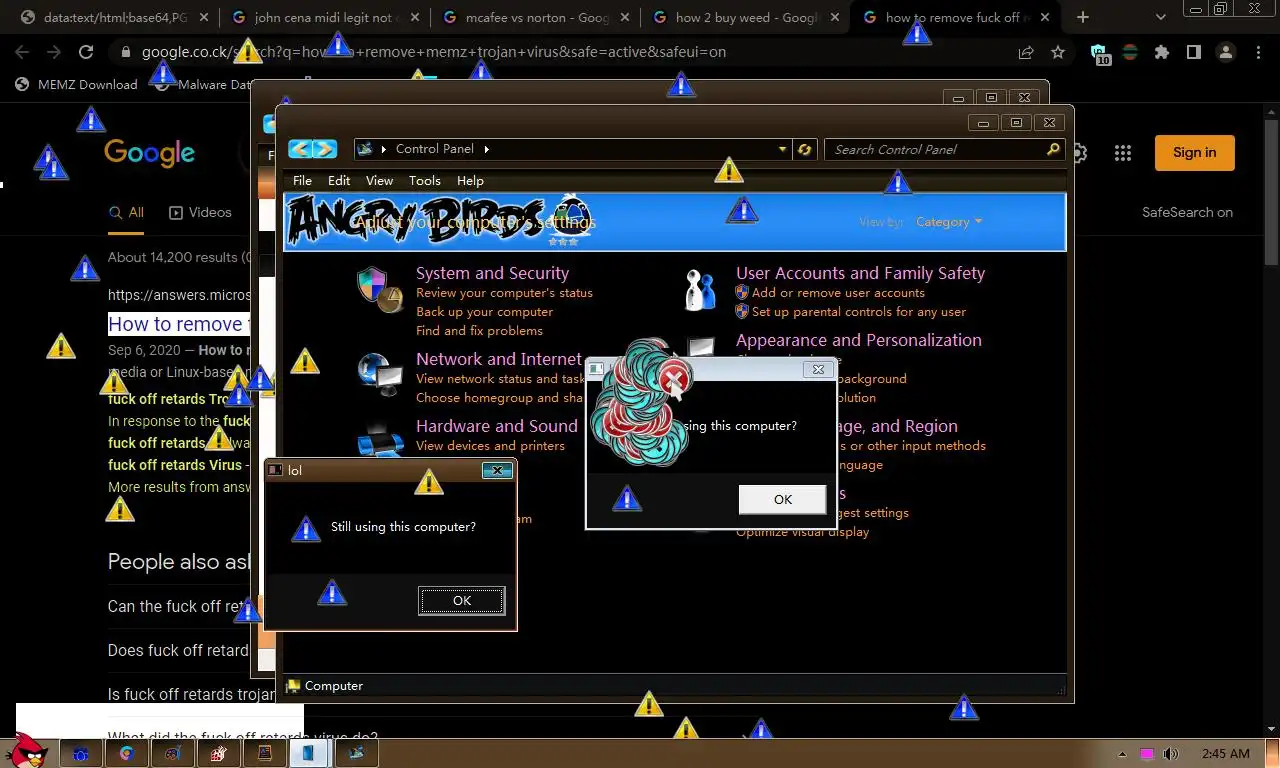
Task: Toggle the SafeSearch on setting
Action: point(1187,212)
